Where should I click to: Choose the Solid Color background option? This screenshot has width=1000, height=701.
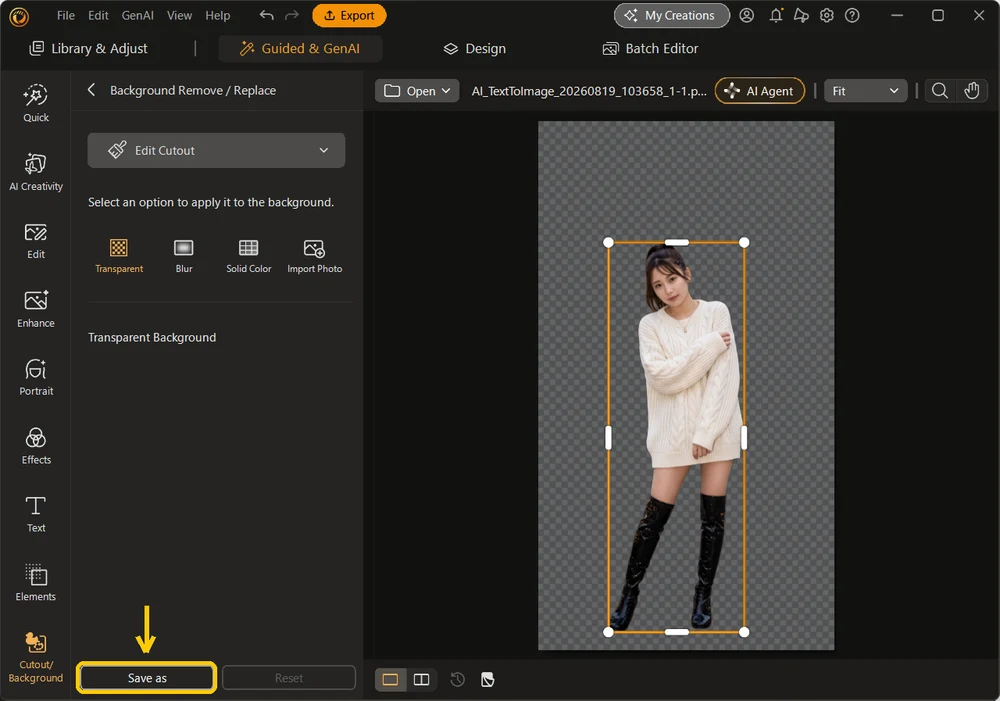[x=249, y=256]
